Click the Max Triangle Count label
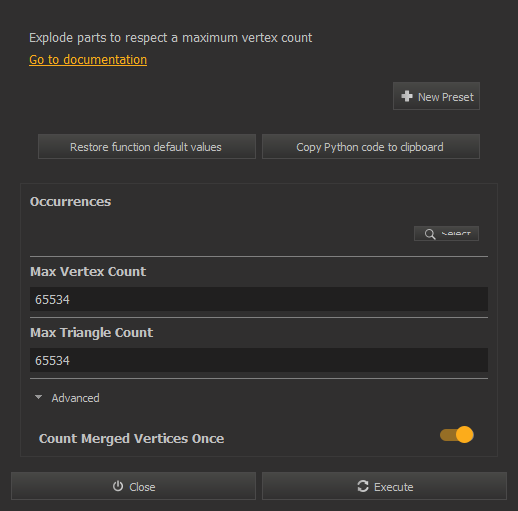Screen dimensions: 518x511 [92, 333]
